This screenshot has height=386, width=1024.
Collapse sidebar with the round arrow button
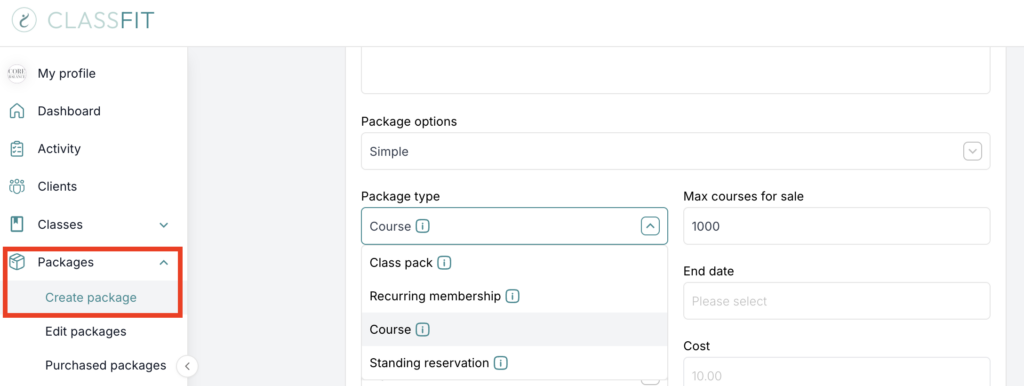(187, 366)
